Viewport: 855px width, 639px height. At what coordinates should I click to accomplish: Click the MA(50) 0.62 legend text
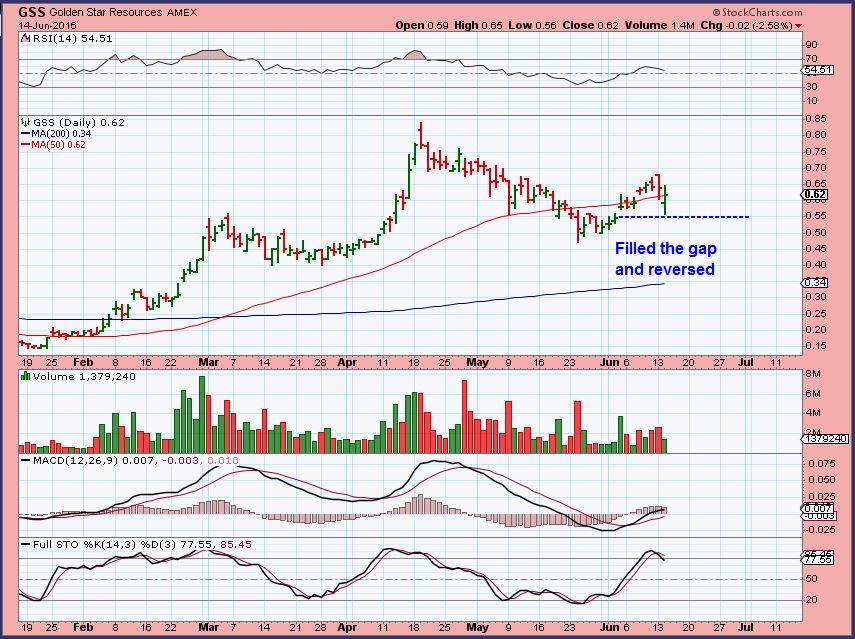point(59,144)
